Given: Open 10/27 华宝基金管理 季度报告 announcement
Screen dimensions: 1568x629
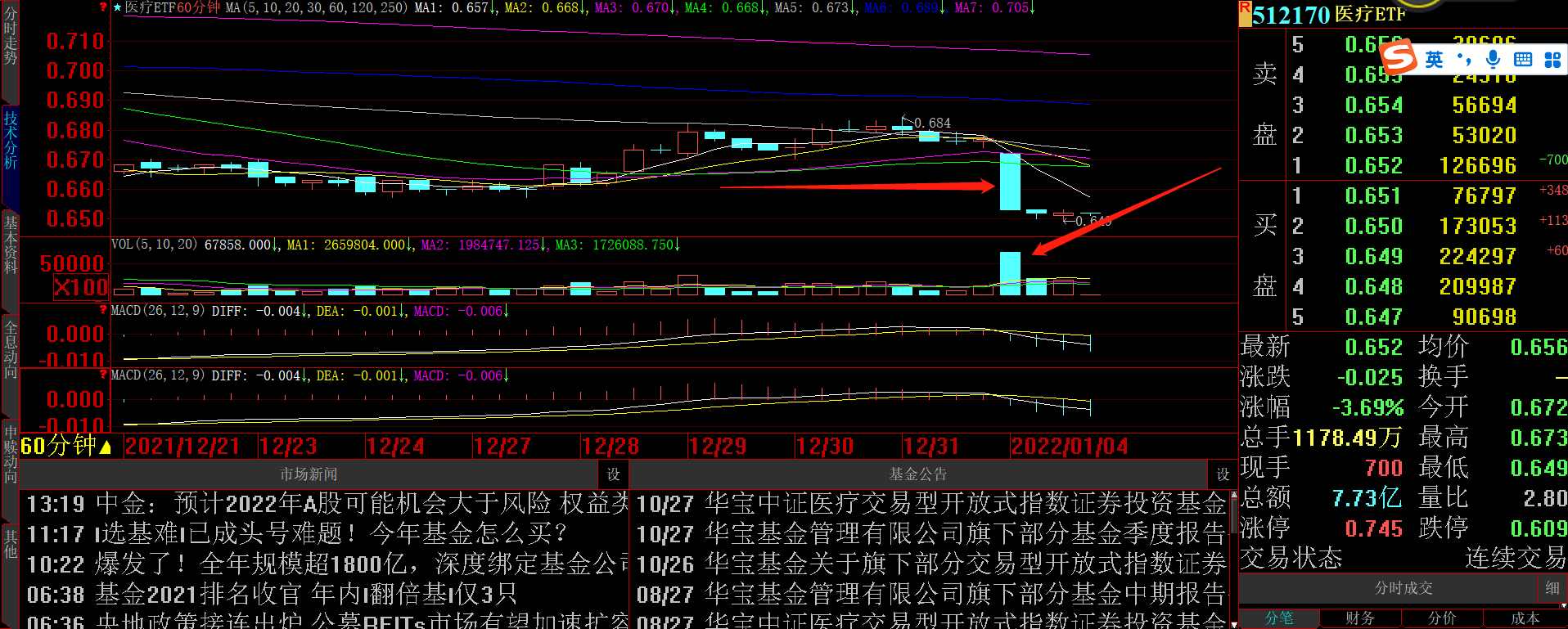Looking at the screenshot, I should 931,534.
